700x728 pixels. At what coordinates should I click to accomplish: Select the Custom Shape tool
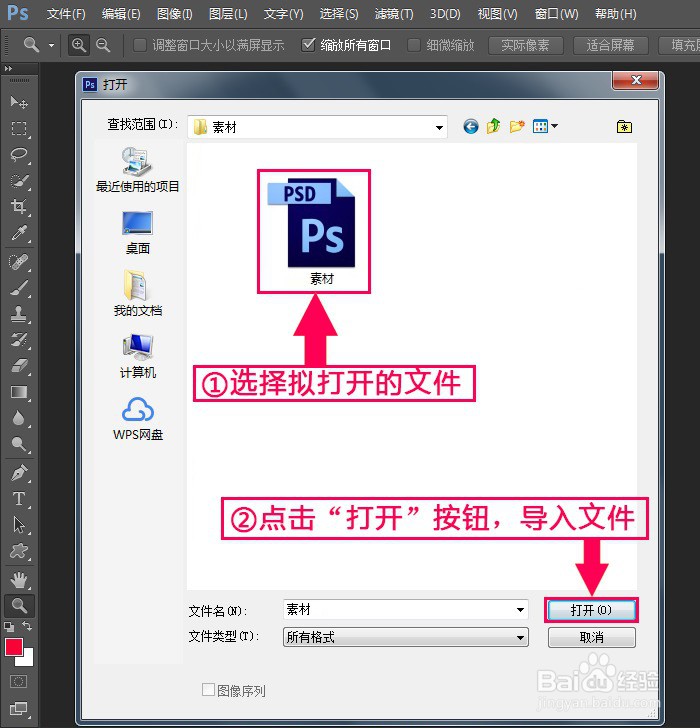[19, 551]
